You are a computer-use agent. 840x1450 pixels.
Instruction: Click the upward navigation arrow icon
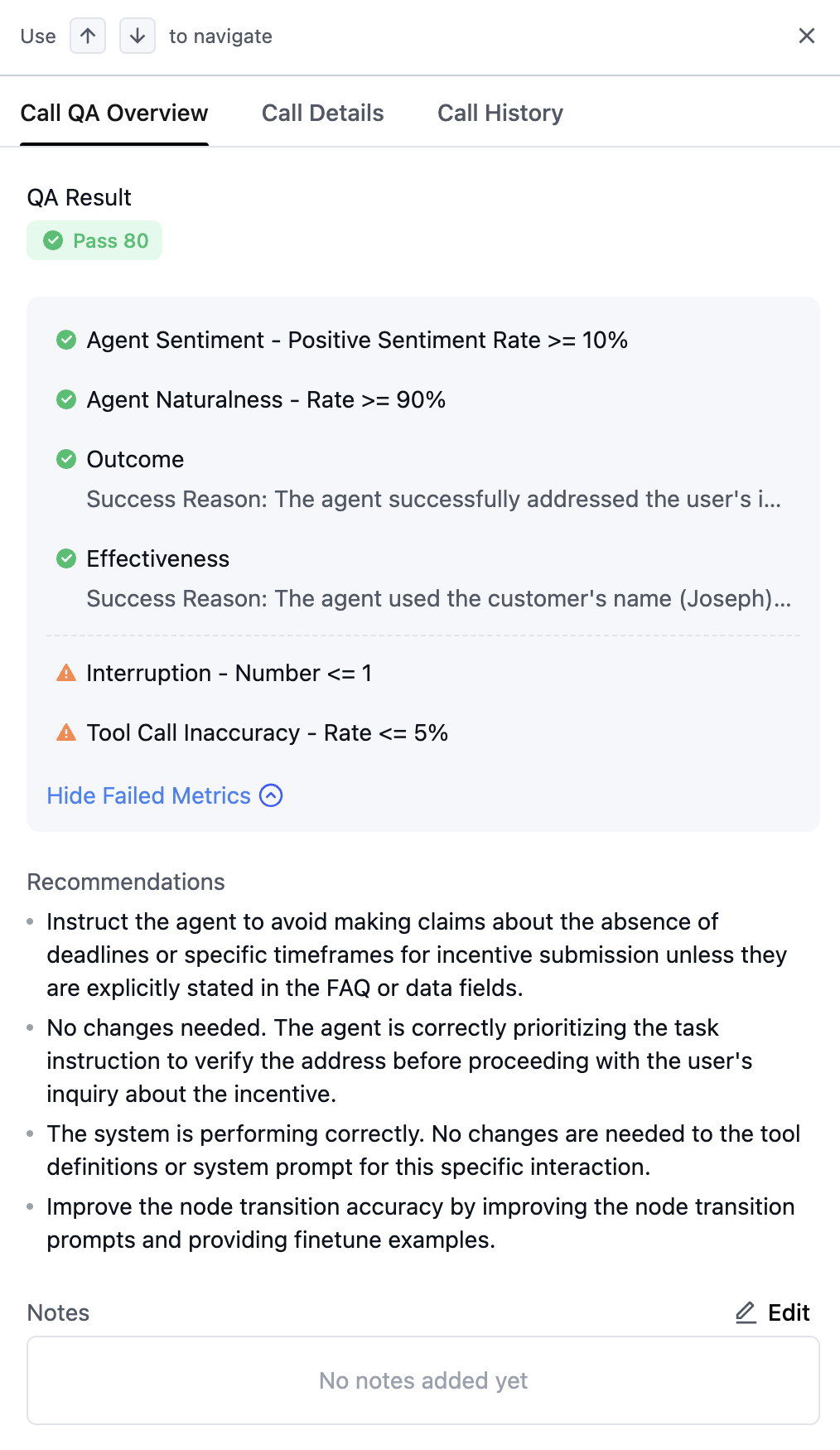tap(87, 36)
